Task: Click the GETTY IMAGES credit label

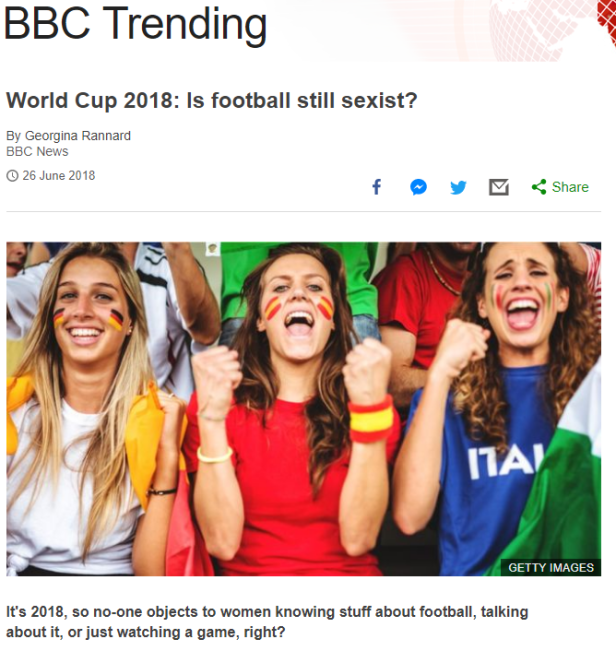Action: [551, 568]
